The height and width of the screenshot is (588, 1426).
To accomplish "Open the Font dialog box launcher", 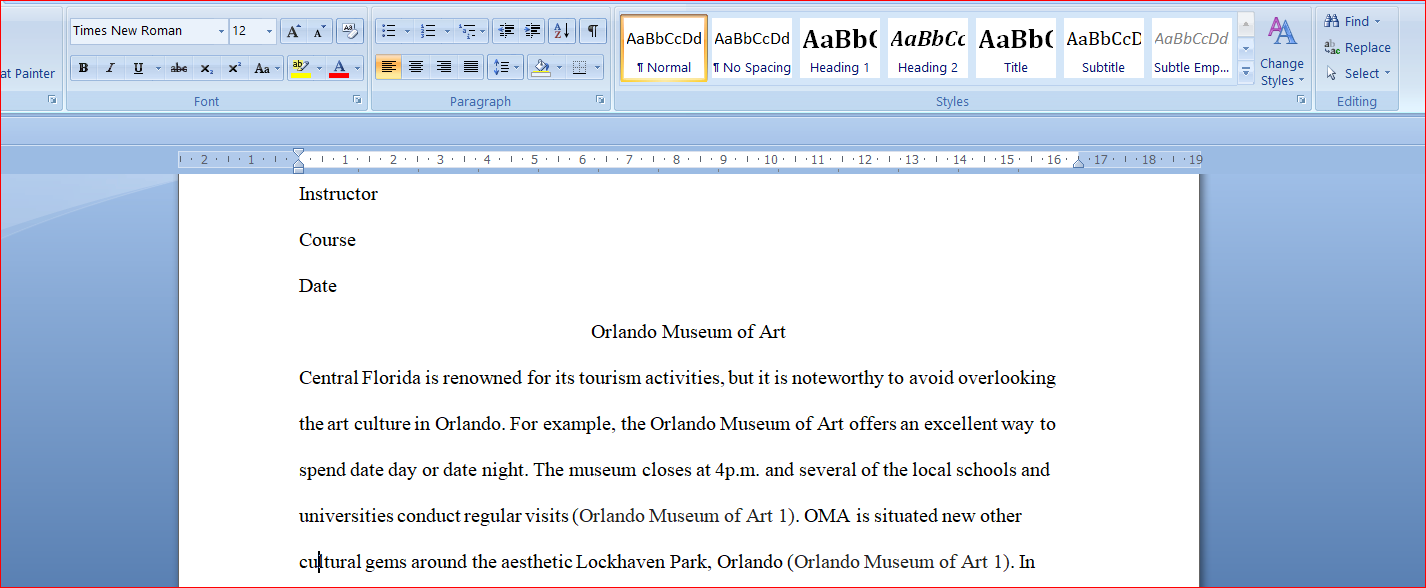I will coord(357,100).
